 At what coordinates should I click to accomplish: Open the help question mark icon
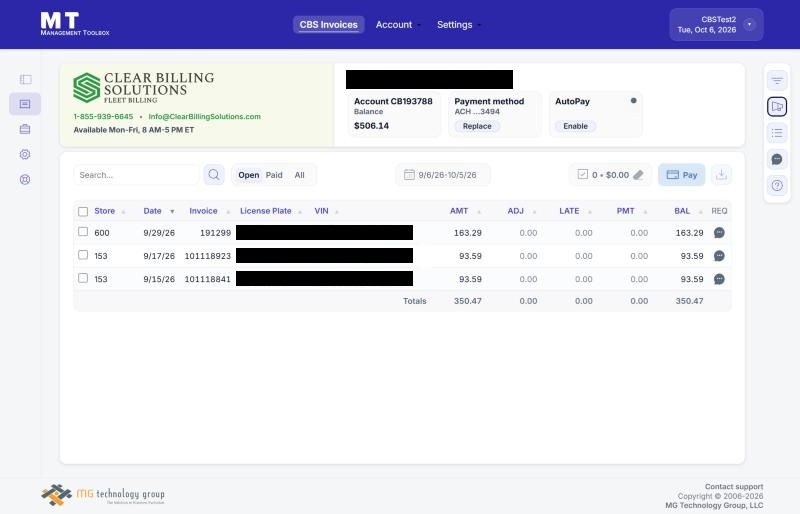point(777,185)
